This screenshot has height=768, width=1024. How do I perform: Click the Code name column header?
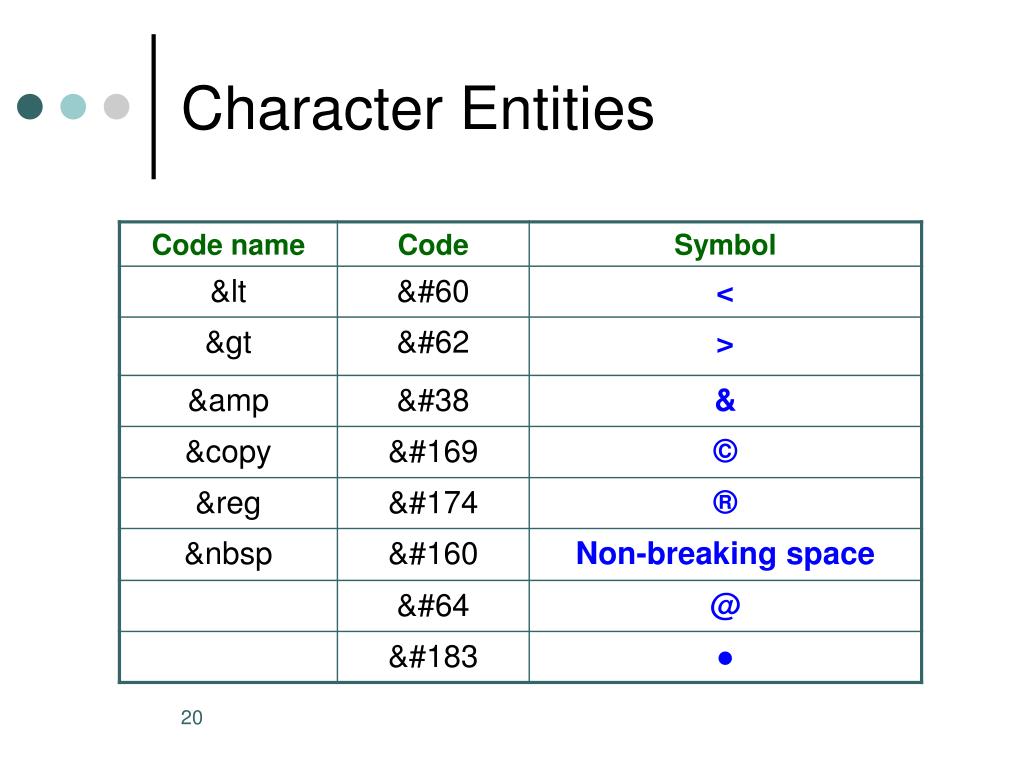[229, 245]
